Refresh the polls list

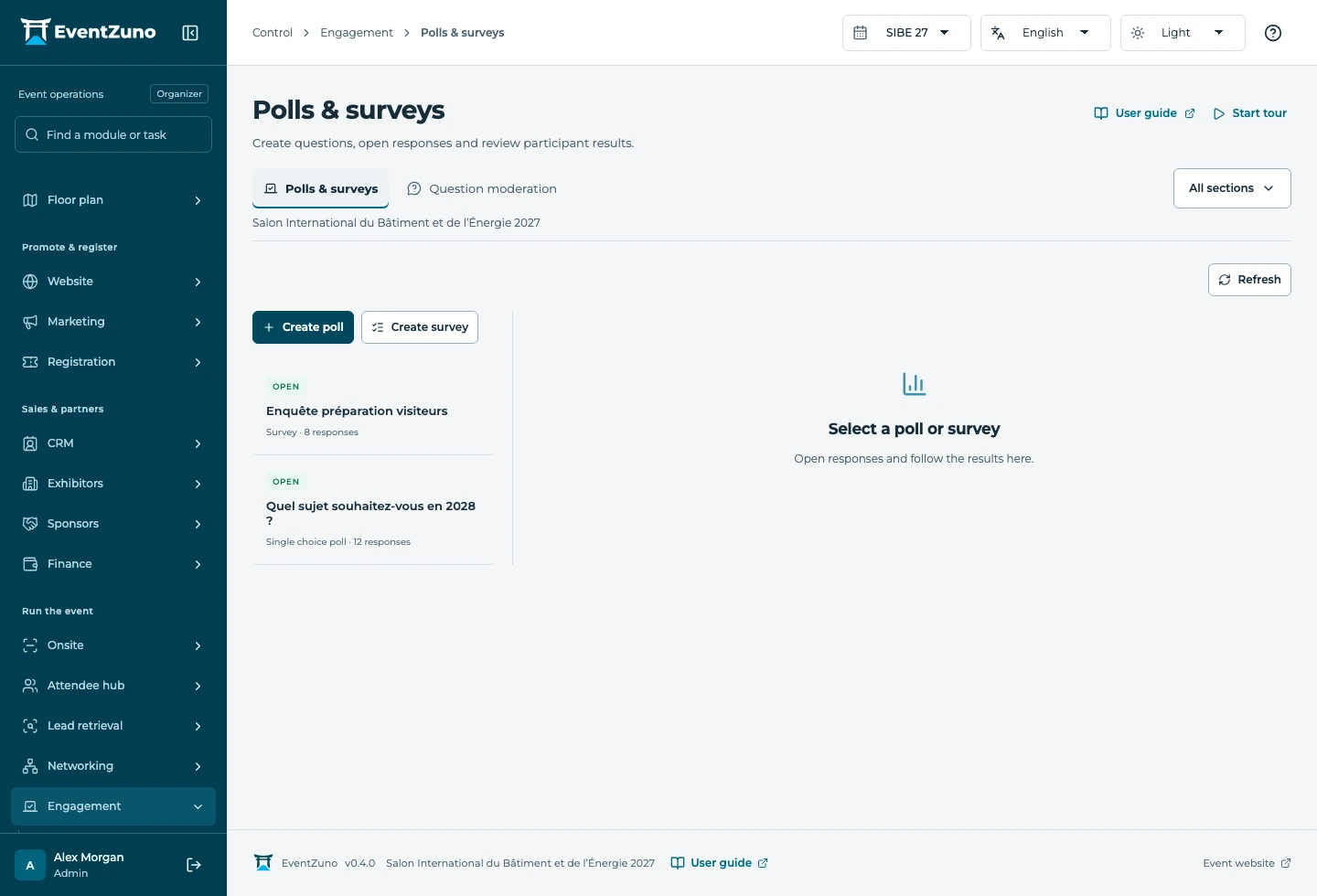1249,280
